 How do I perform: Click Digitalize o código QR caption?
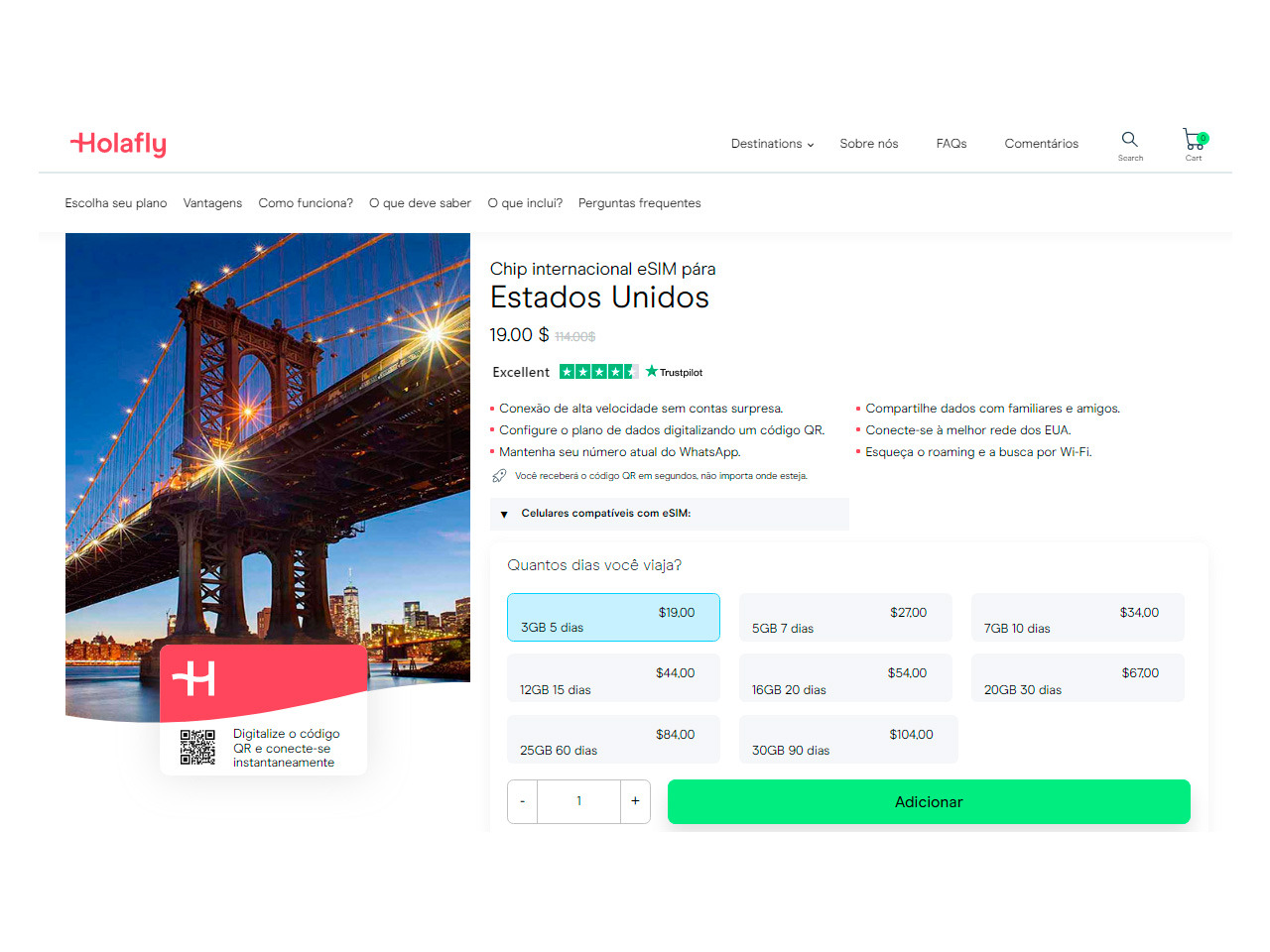[x=287, y=748]
